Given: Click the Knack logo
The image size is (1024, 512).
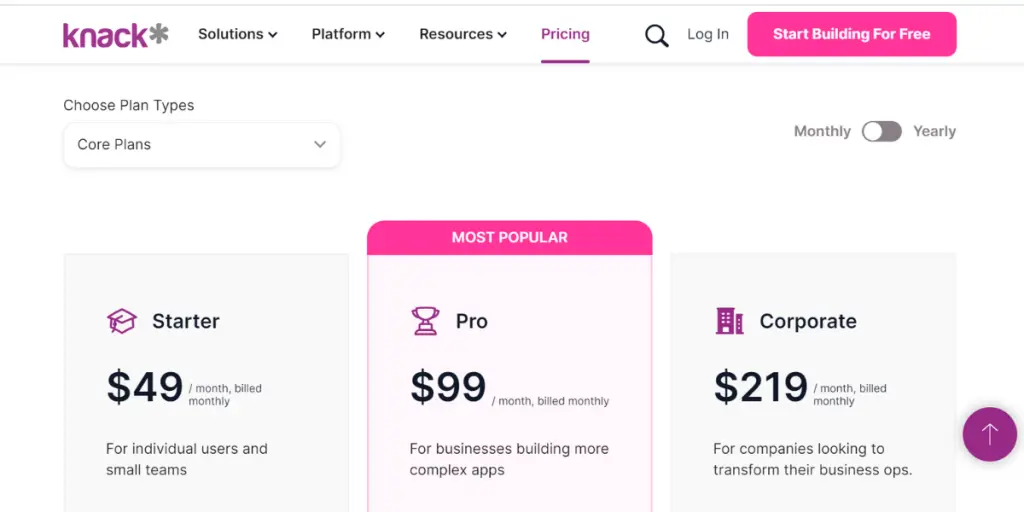Looking at the screenshot, I should (x=116, y=35).
